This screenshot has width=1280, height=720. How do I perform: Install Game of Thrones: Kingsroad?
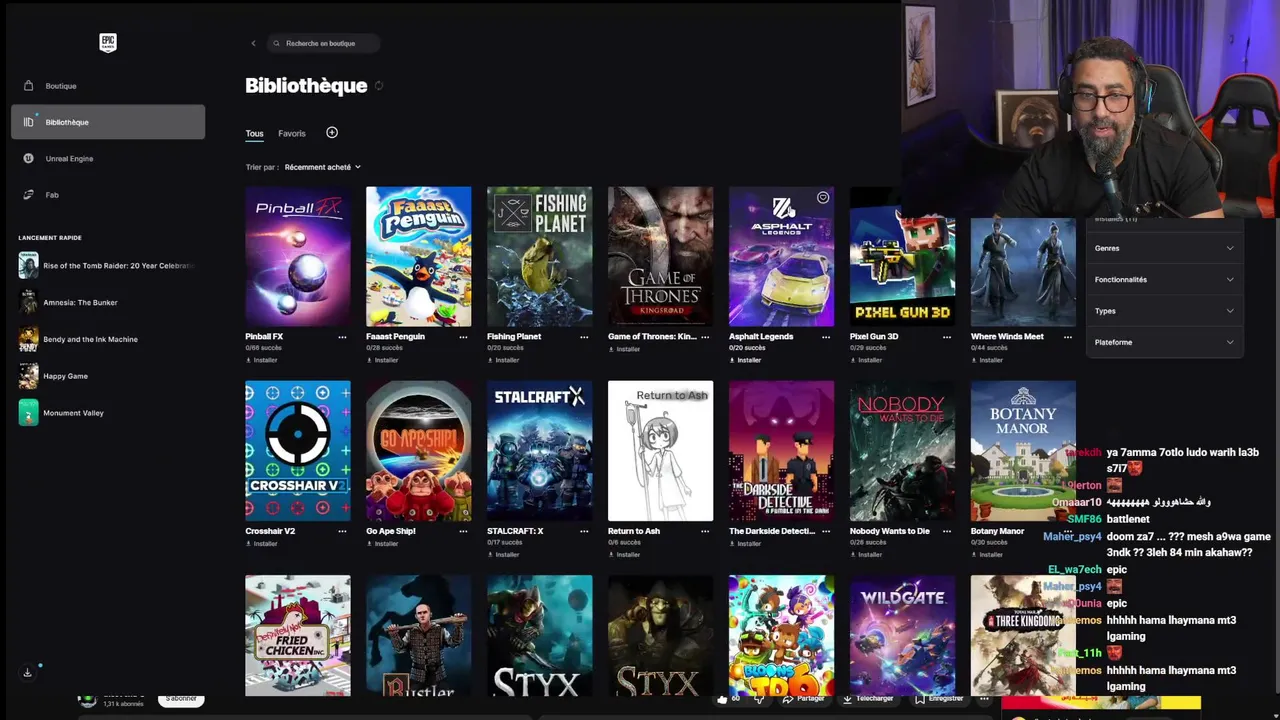tap(625, 349)
